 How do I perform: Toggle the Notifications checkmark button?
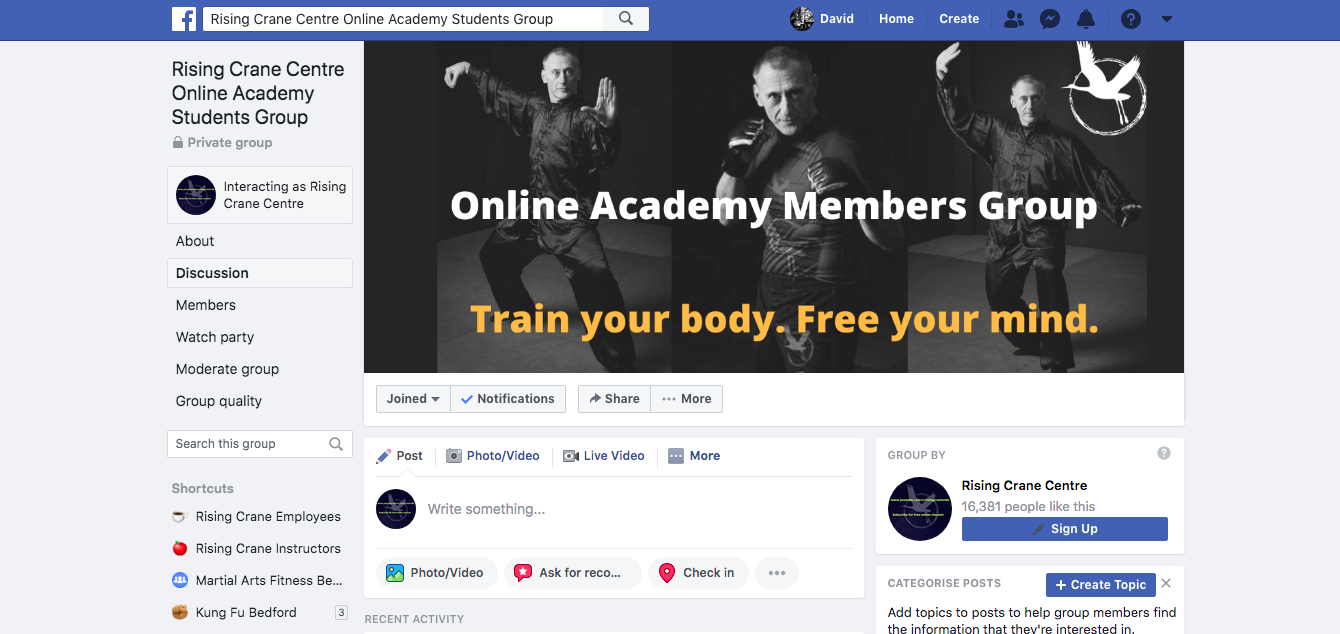(508, 399)
